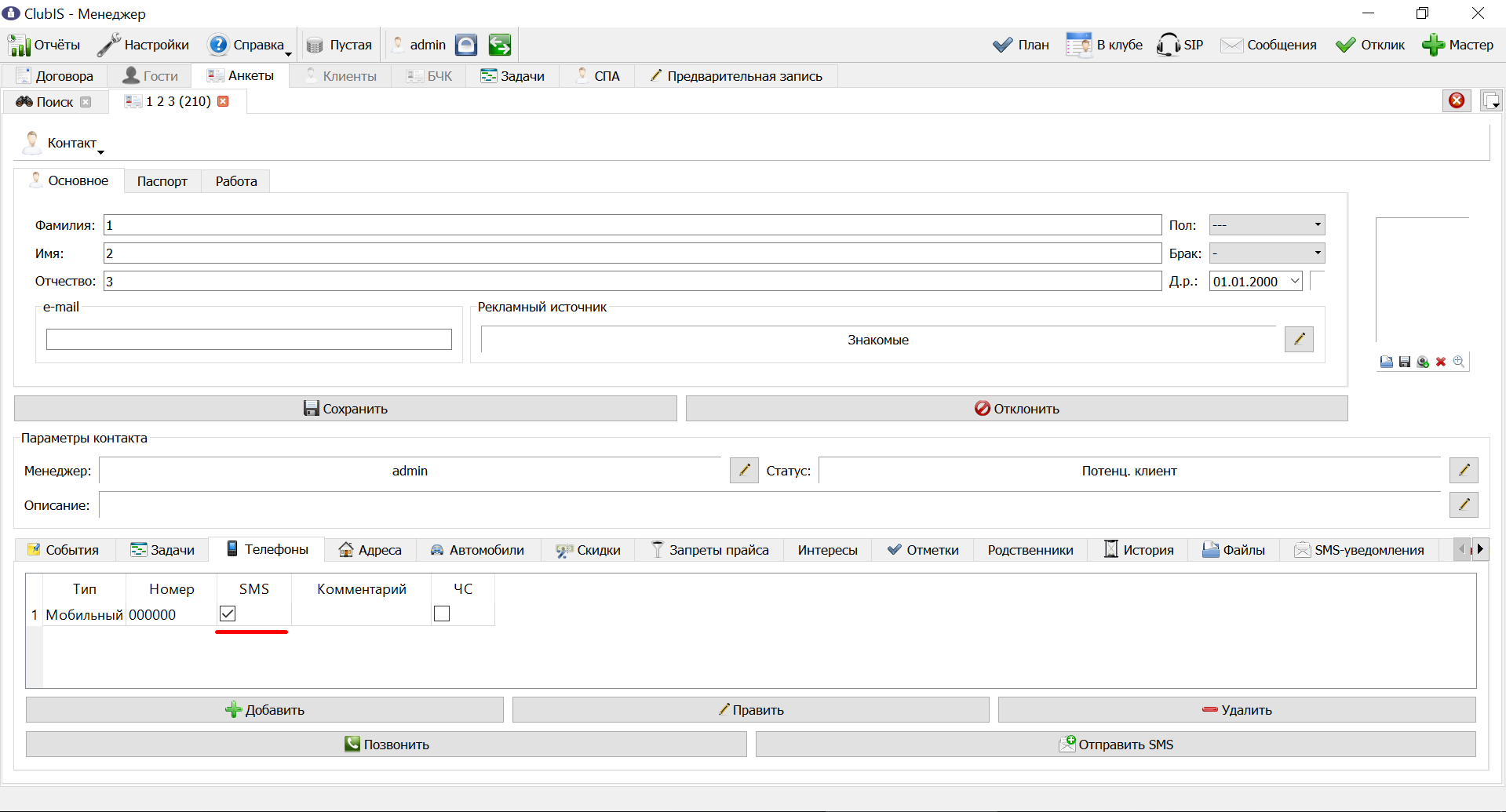Open the Д.р. date picker dropdown
The height and width of the screenshot is (812, 1506).
[x=1295, y=282]
